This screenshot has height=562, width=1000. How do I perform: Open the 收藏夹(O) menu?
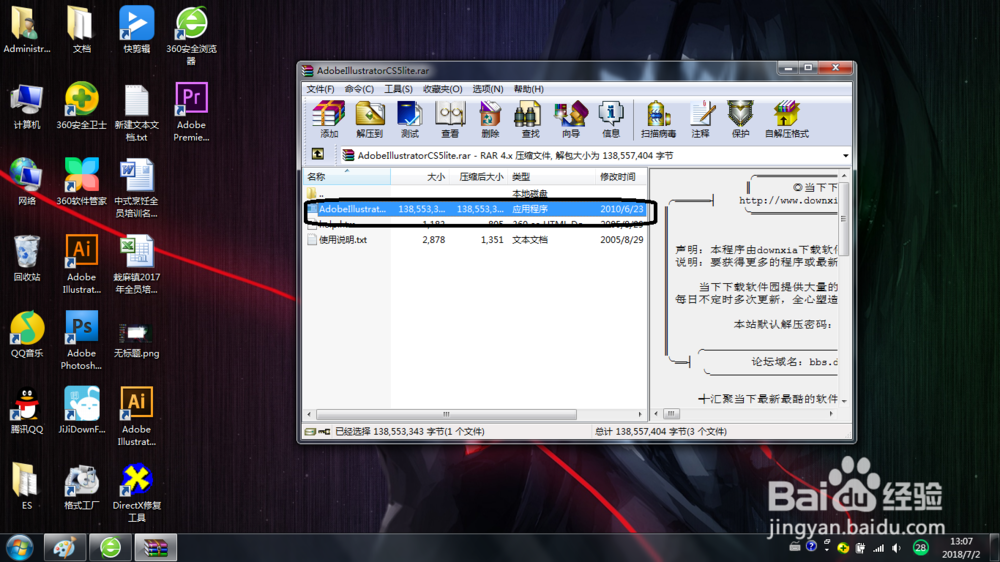443,89
